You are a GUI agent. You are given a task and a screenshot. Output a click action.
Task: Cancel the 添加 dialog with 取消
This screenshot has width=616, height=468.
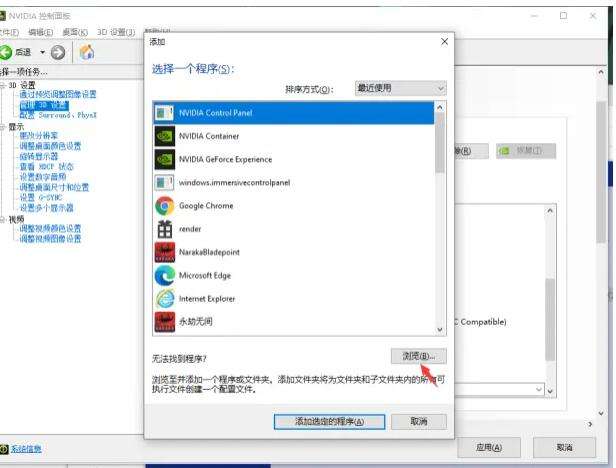pyautogui.click(x=418, y=422)
